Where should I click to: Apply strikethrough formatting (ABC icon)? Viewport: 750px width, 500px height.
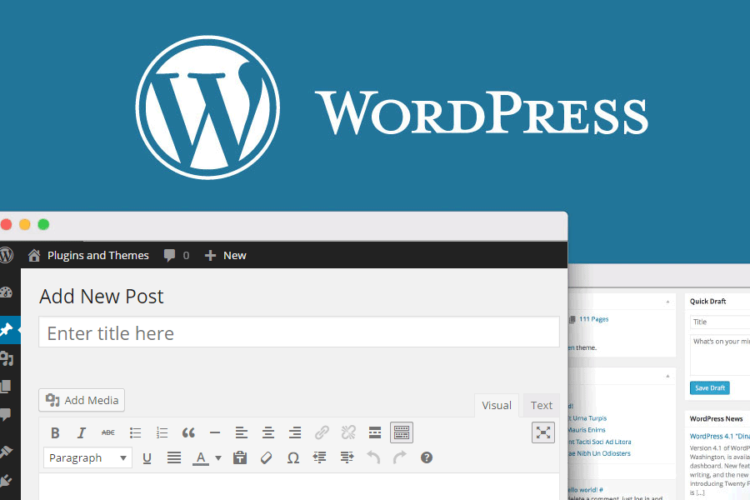coord(108,433)
